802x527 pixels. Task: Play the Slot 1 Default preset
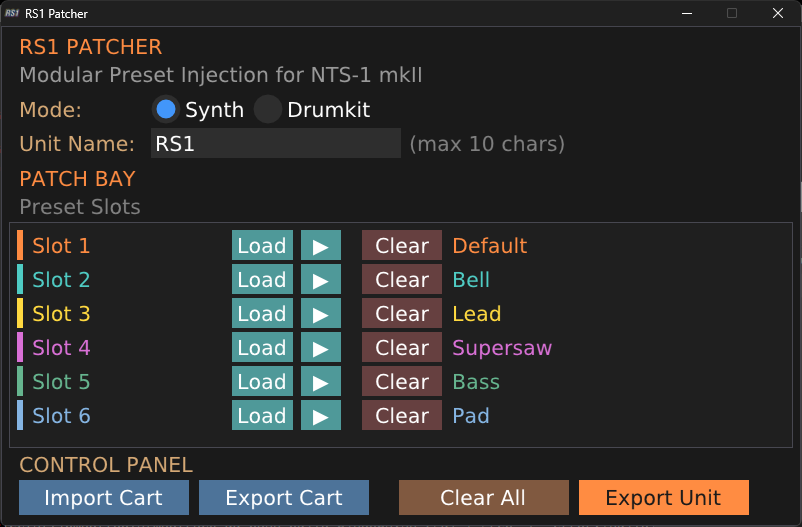(x=321, y=245)
